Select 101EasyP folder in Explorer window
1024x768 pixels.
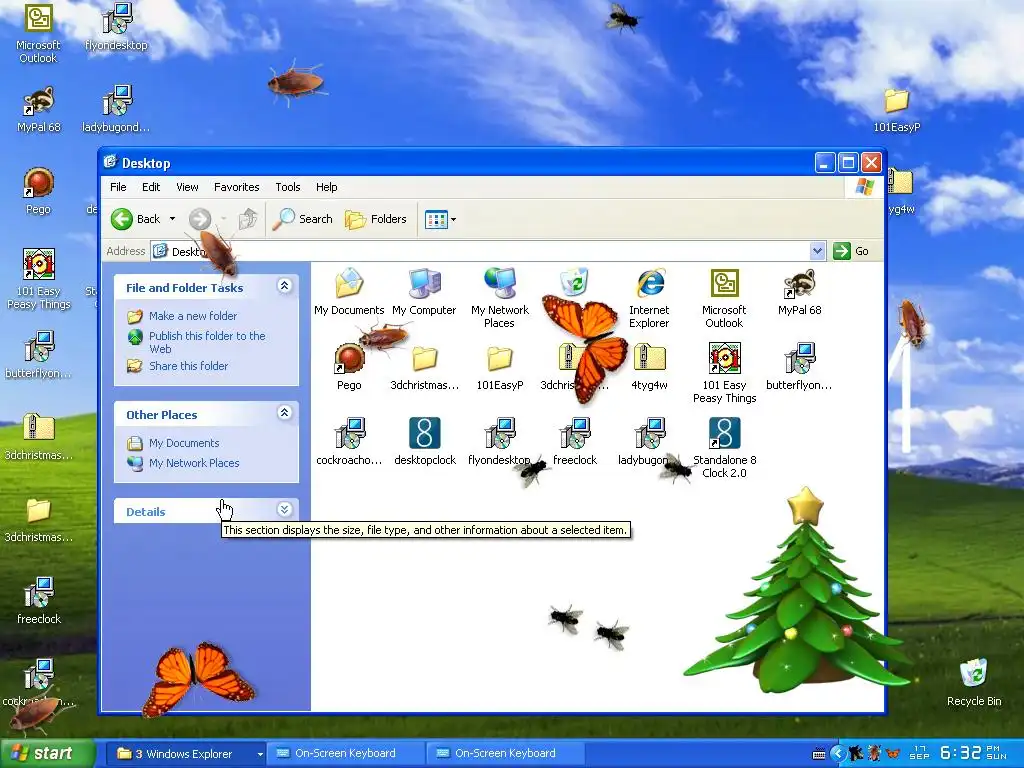(500, 367)
